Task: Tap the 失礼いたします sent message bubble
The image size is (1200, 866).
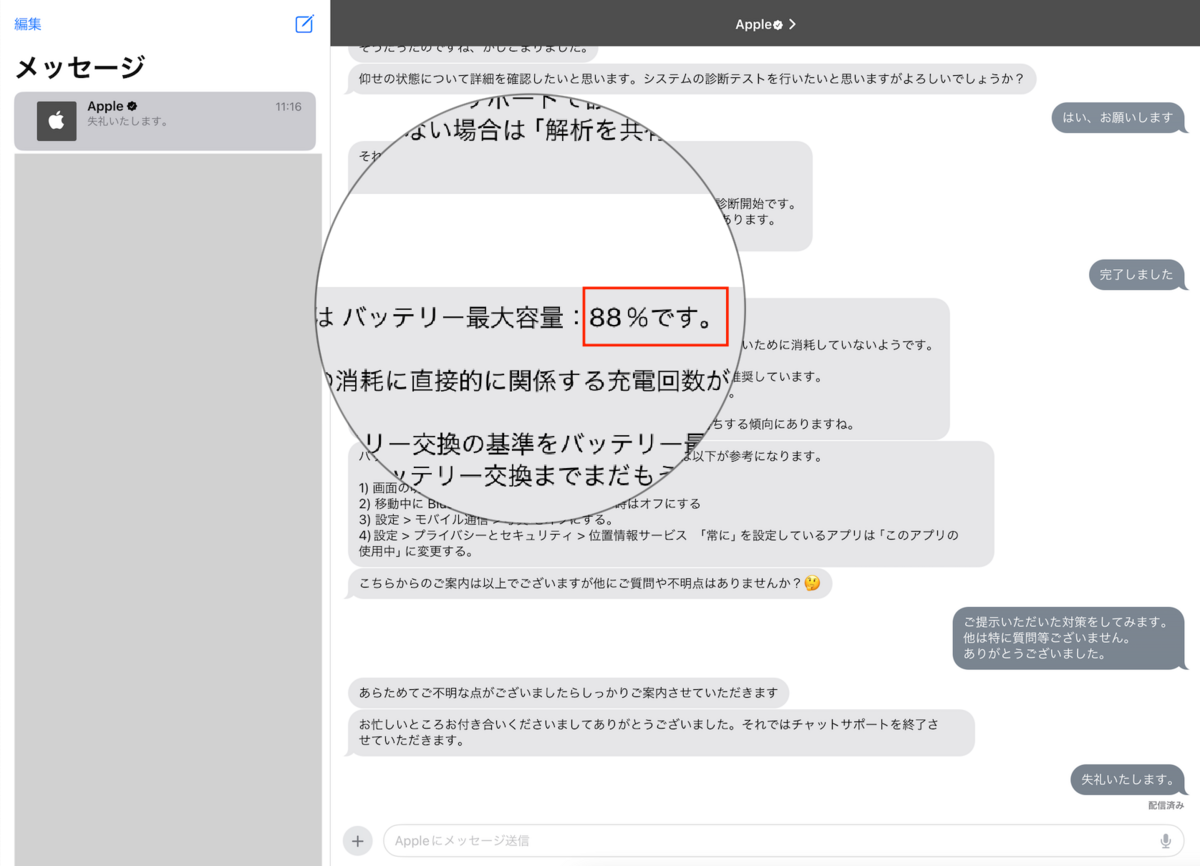Action: pyautogui.click(x=1128, y=780)
